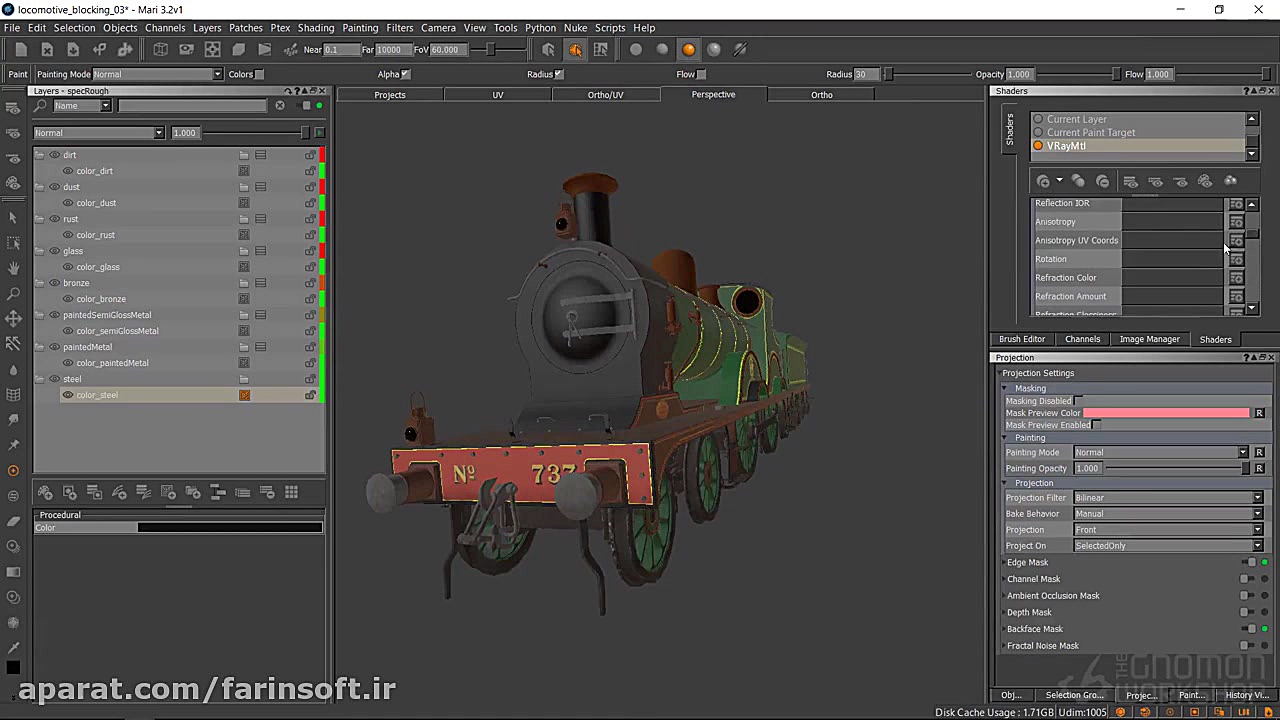This screenshot has width=1280, height=720.
Task: Click the add layer icon below the layers list
Action: click(45, 492)
